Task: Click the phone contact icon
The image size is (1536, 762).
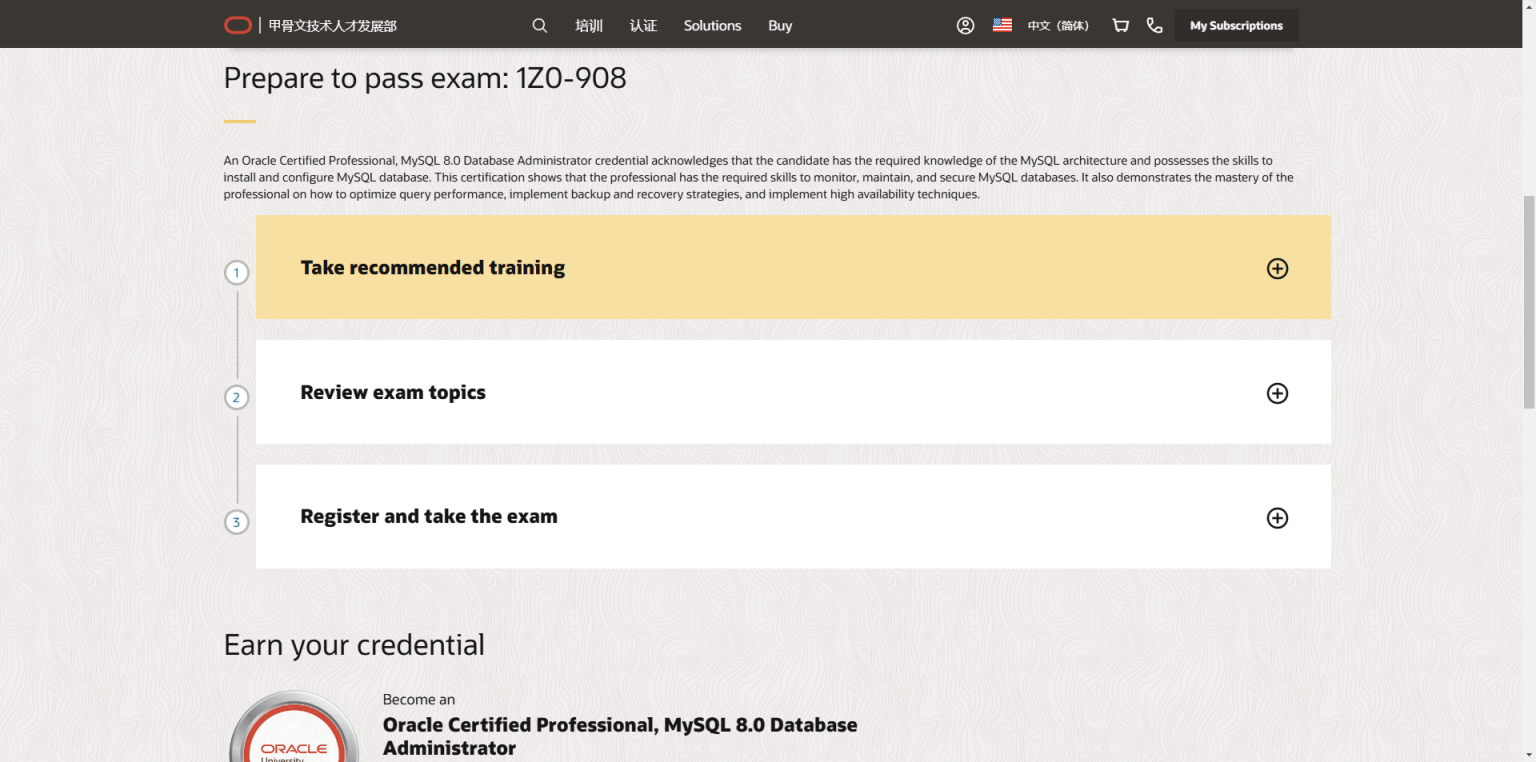Action: pos(1155,25)
